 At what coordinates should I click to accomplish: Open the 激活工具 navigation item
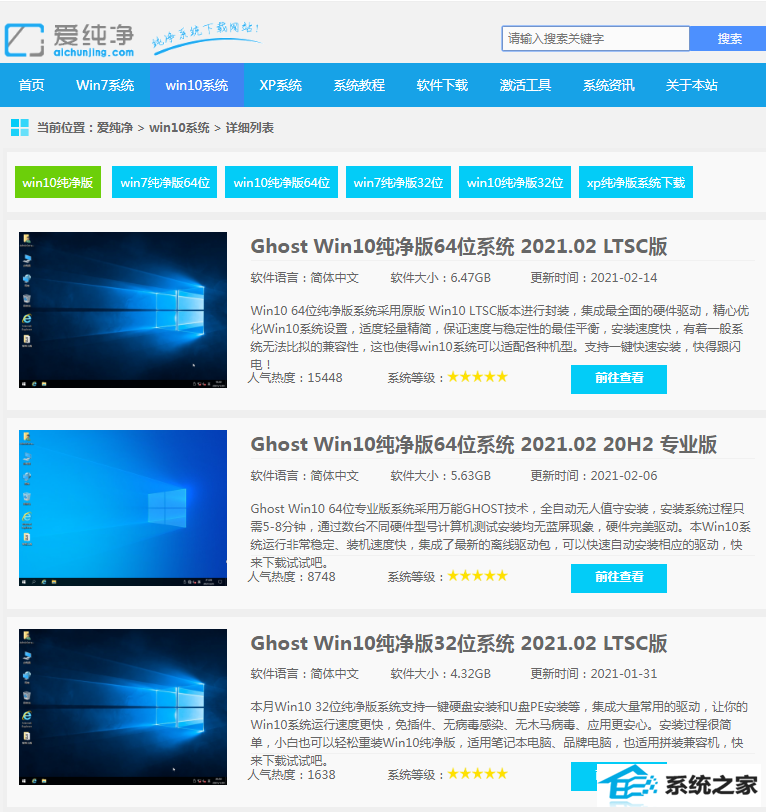click(x=525, y=85)
